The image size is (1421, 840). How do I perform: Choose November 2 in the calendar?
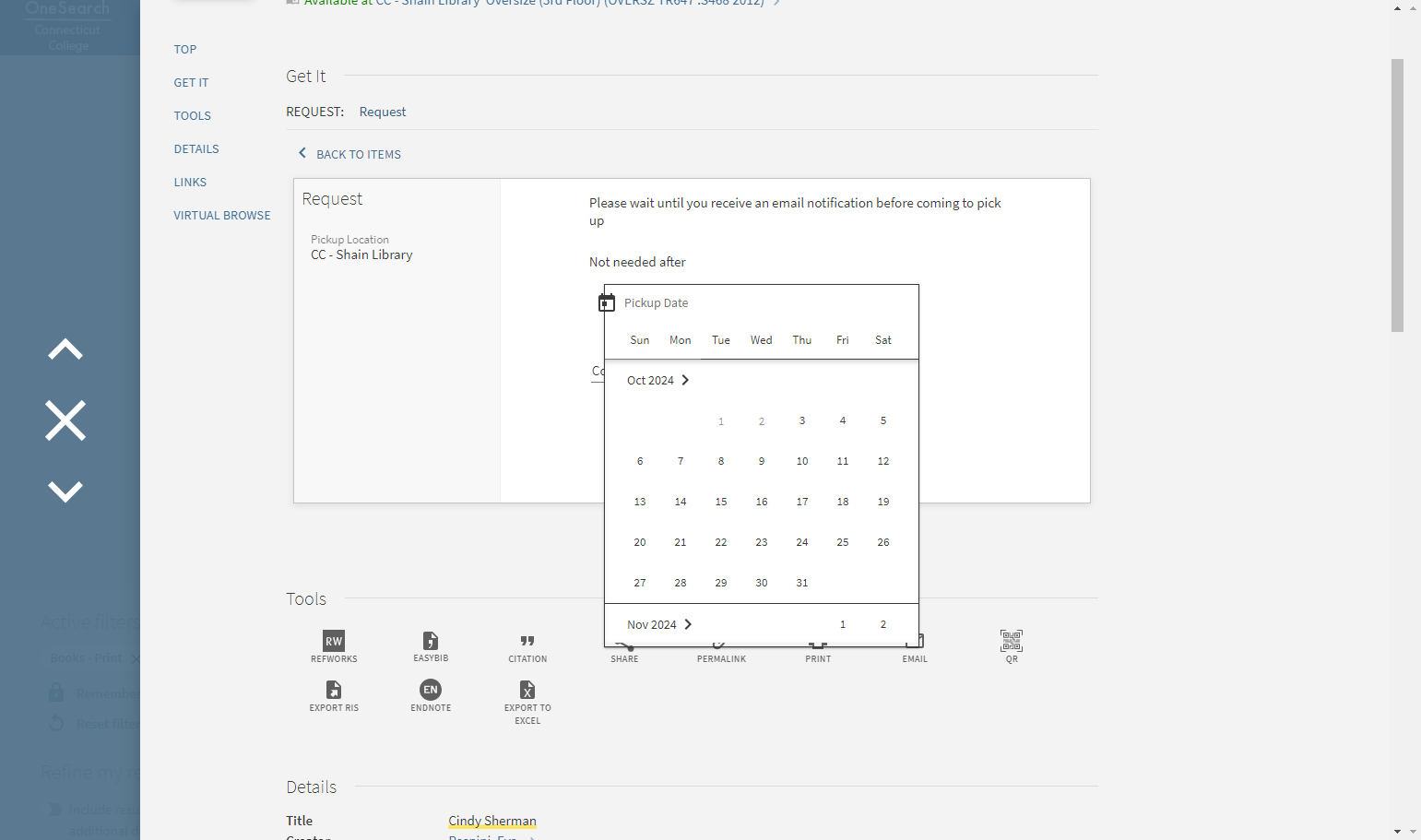(883, 624)
